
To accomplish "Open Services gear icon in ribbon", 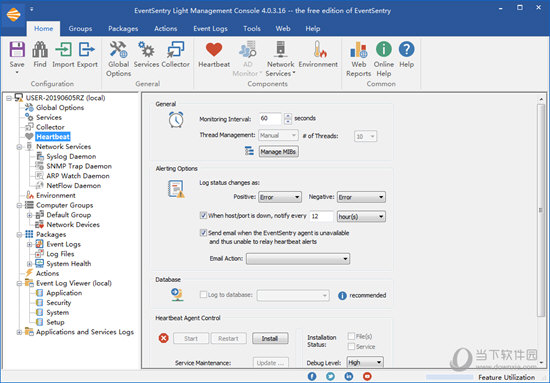I will click(146, 49).
